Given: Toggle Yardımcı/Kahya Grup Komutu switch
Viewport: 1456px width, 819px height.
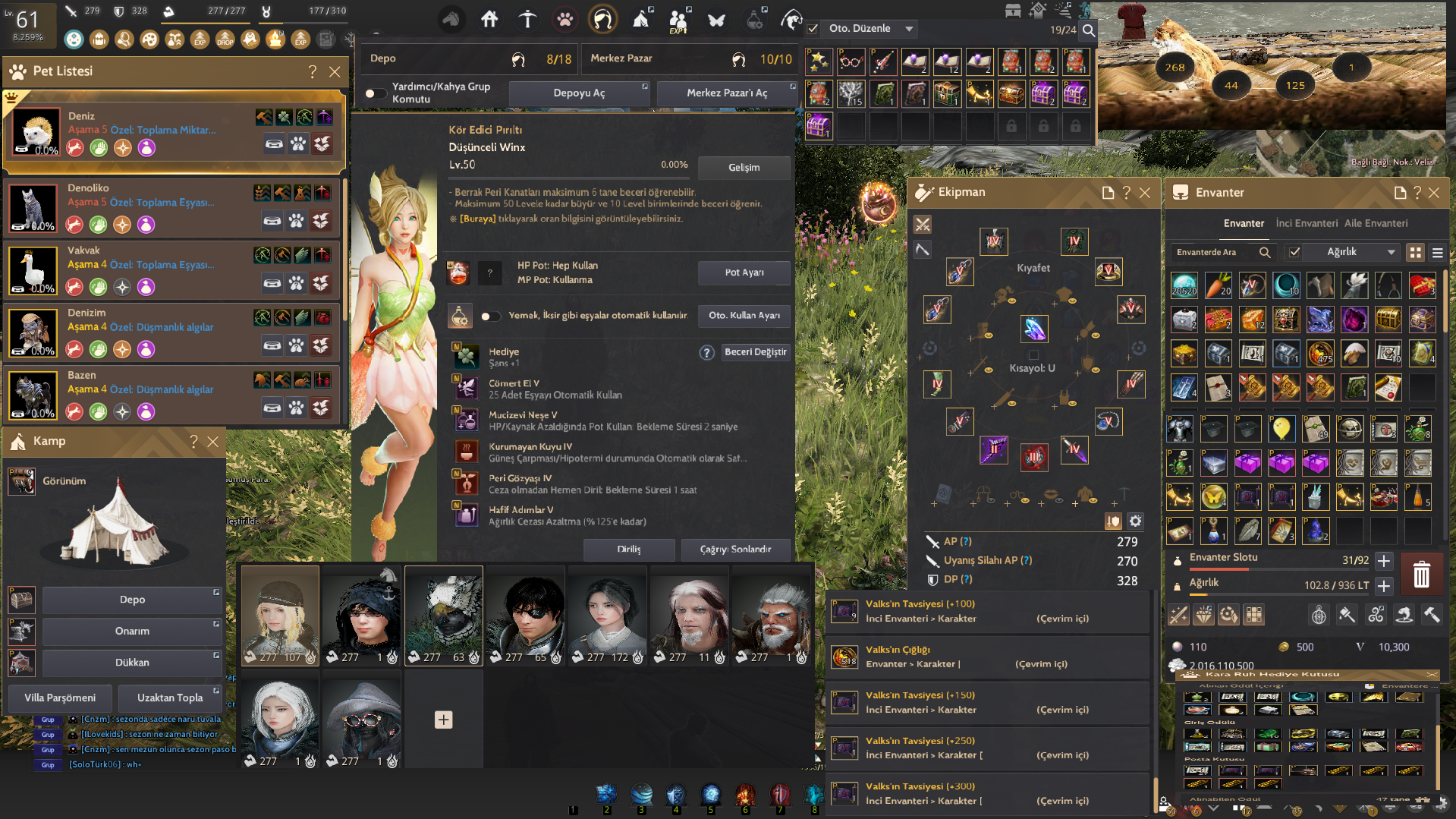Looking at the screenshot, I should click(x=375, y=93).
